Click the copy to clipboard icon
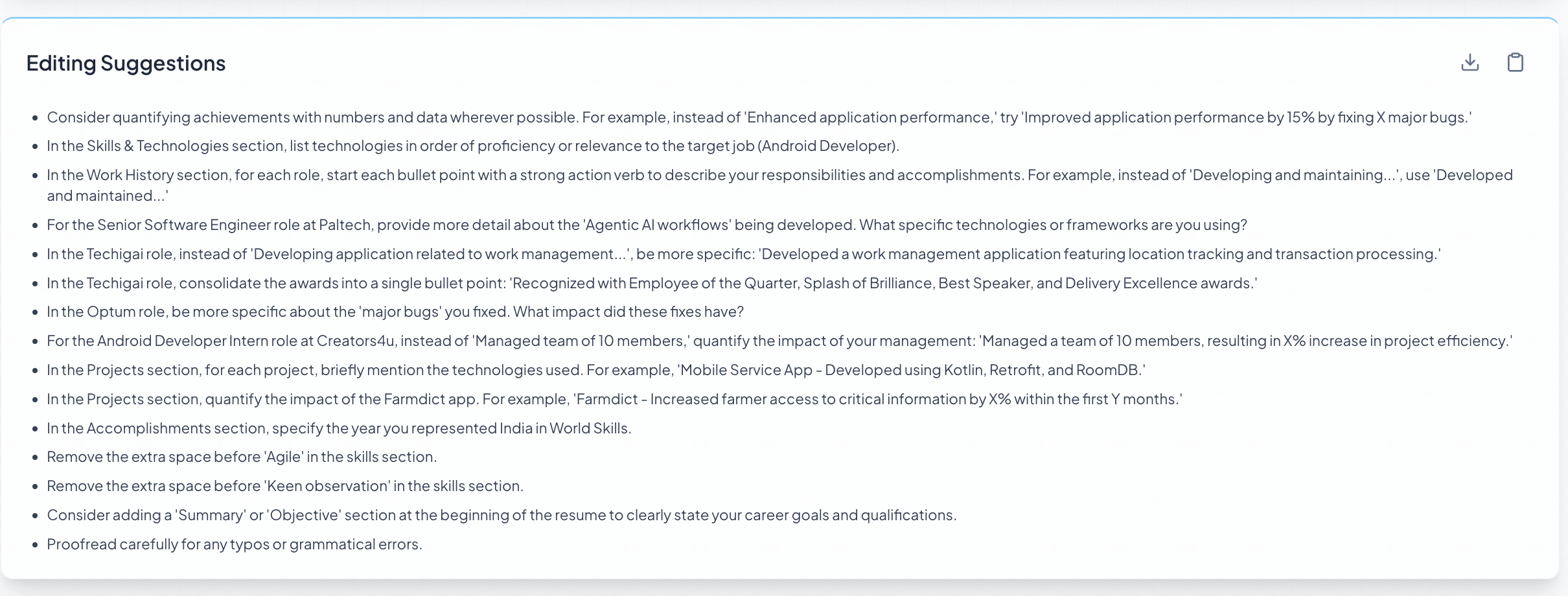The image size is (1568, 596). (x=1516, y=62)
